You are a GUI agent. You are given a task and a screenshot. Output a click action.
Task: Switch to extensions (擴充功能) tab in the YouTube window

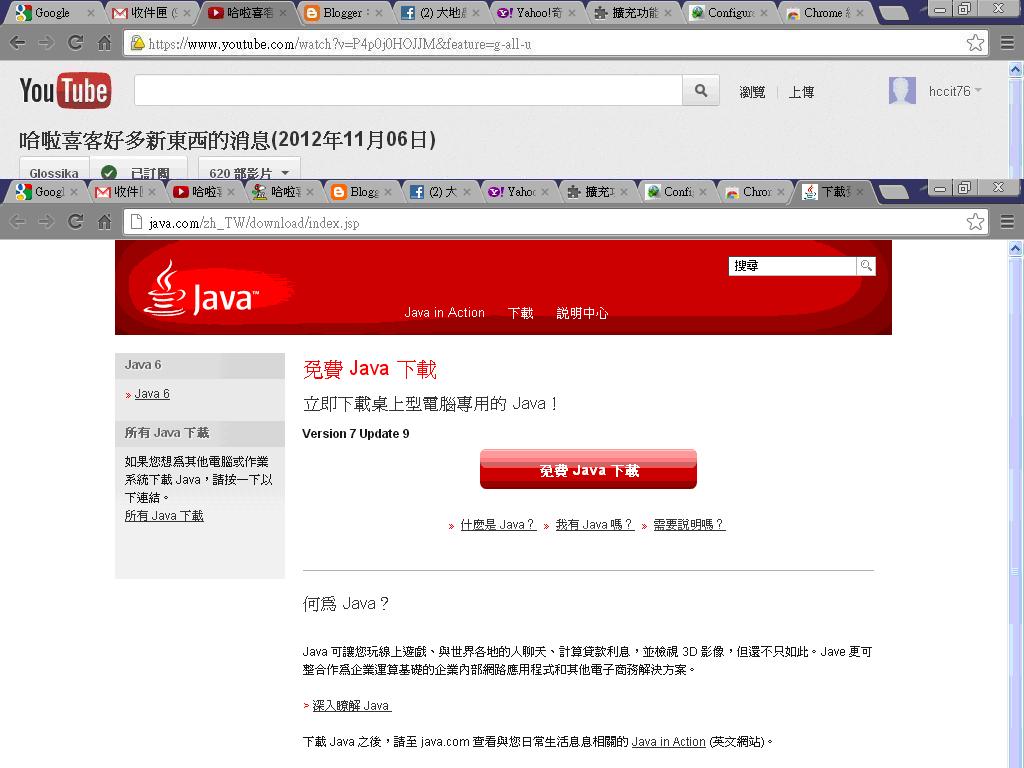[x=630, y=12]
